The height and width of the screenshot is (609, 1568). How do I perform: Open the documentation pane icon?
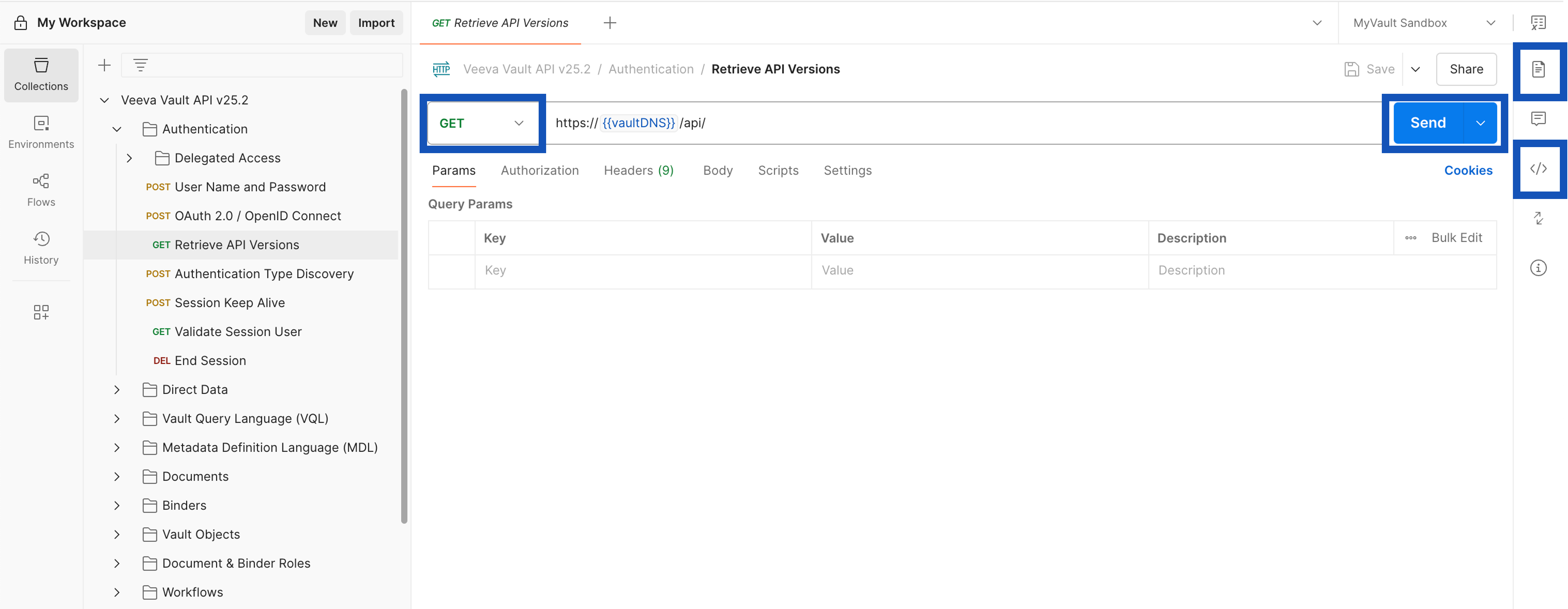1537,69
